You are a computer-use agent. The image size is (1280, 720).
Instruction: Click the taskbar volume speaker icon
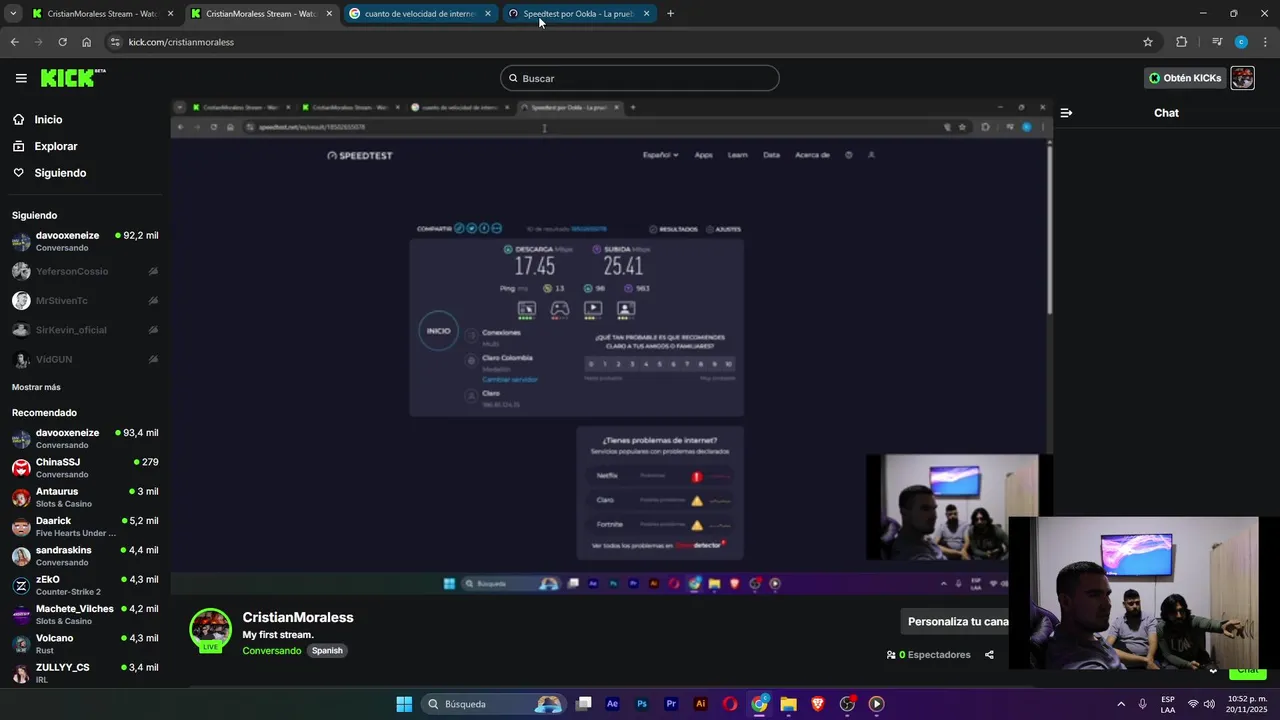[1209, 704]
